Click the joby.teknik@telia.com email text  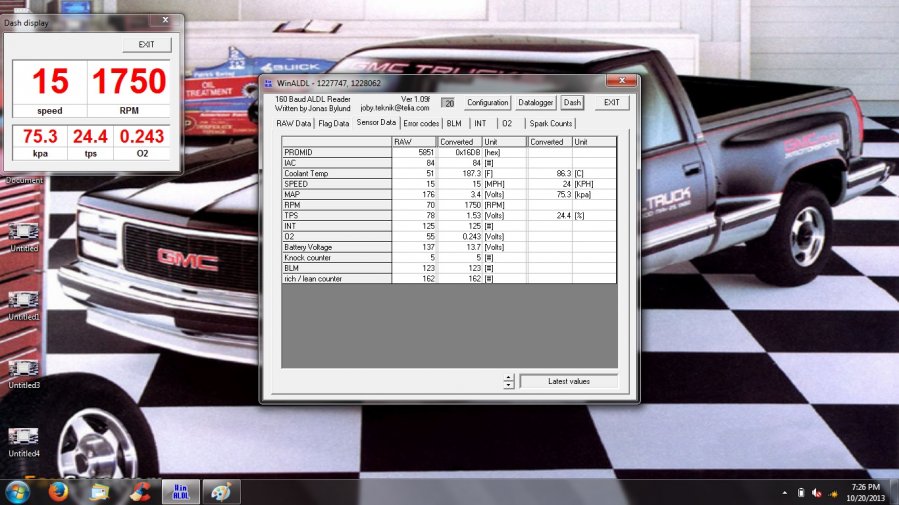[x=395, y=108]
